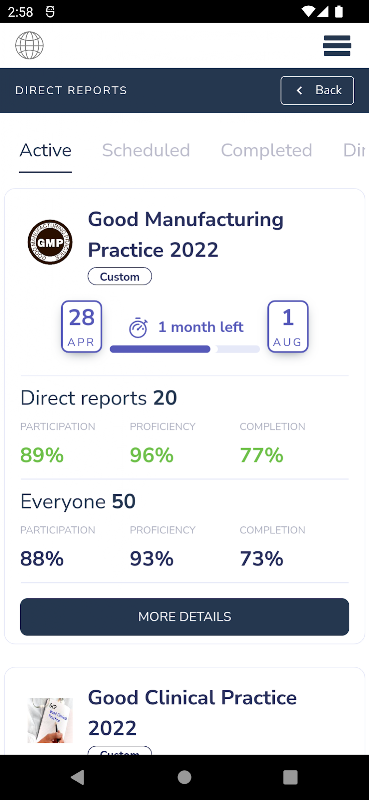Tap the stopwatch icon beside 1 month left
Image resolution: width=369 pixels, height=800 pixels.
tap(138, 328)
